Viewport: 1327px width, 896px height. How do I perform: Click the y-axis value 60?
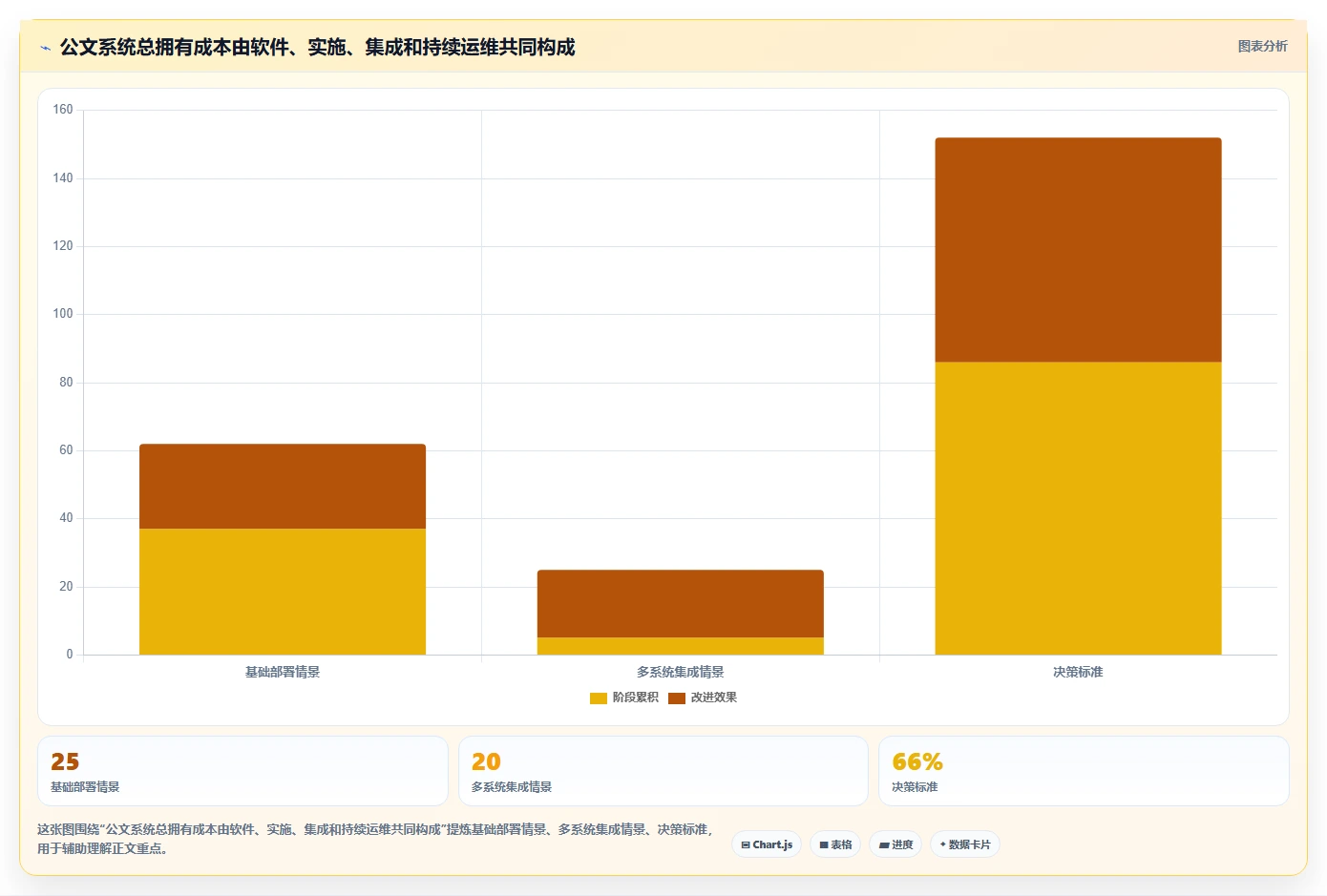click(66, 450)
